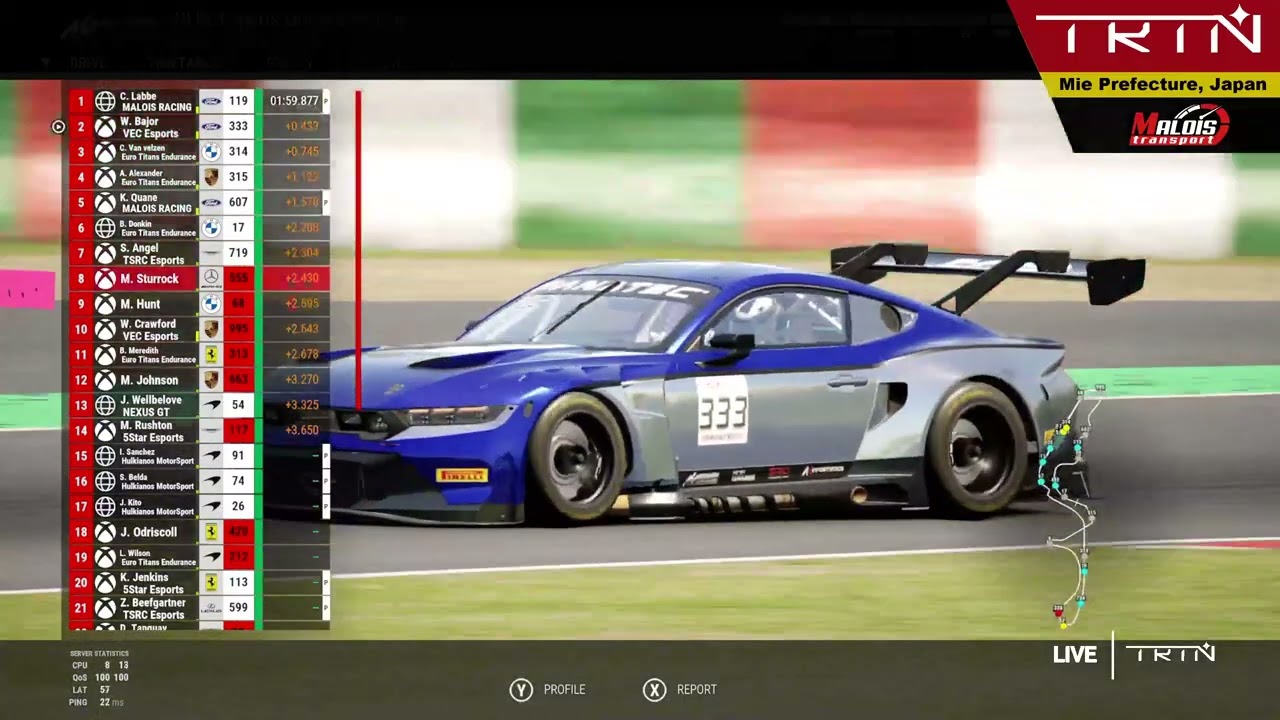Click car number 119
This screenshot has width=1280, height=720.
238,101
